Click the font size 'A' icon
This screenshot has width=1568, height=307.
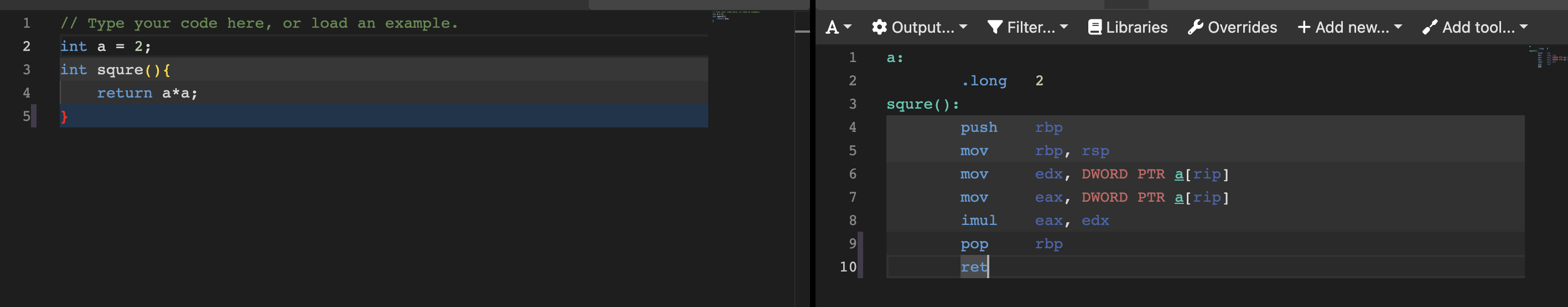[x=832, y=27]
